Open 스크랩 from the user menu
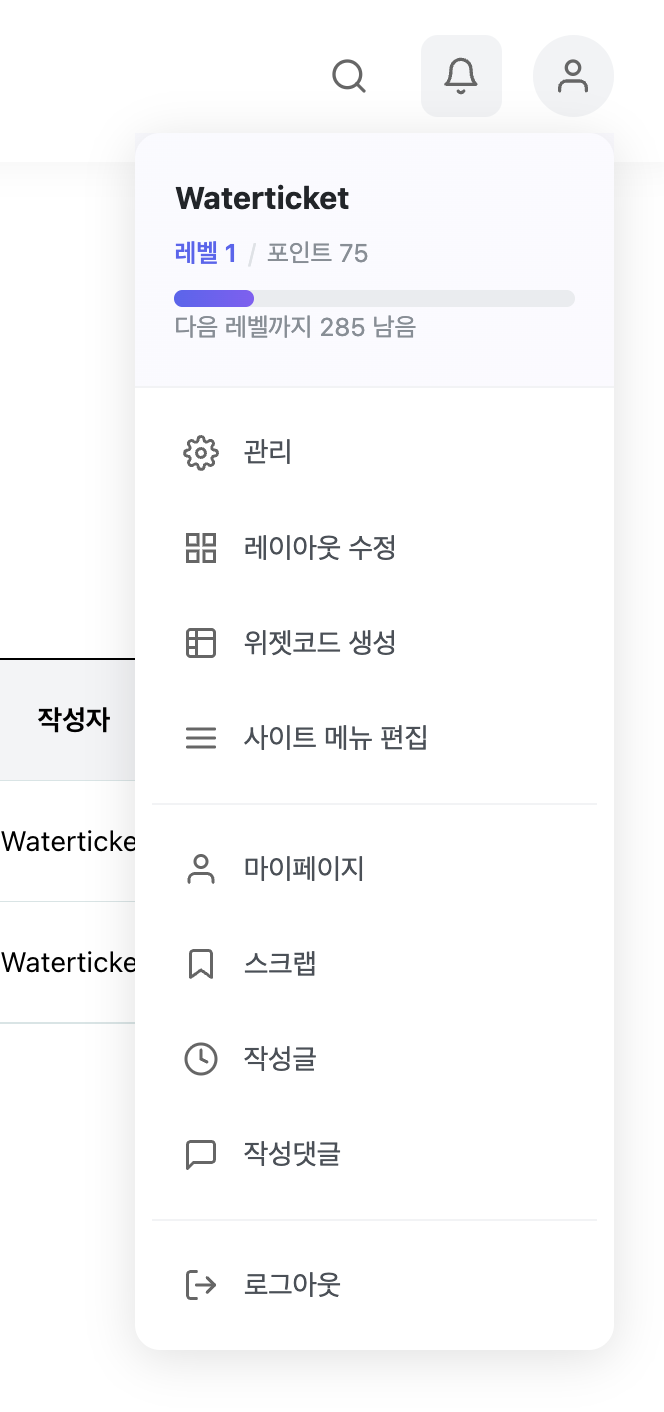This screenshot has height=1412, width=664. 278,963
